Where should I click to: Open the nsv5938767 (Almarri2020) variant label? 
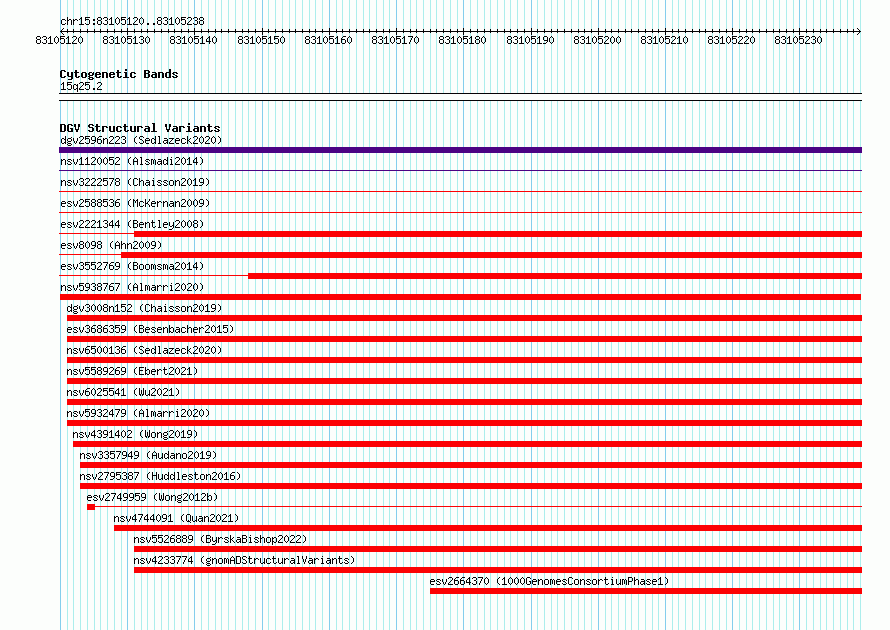point(132,287)
